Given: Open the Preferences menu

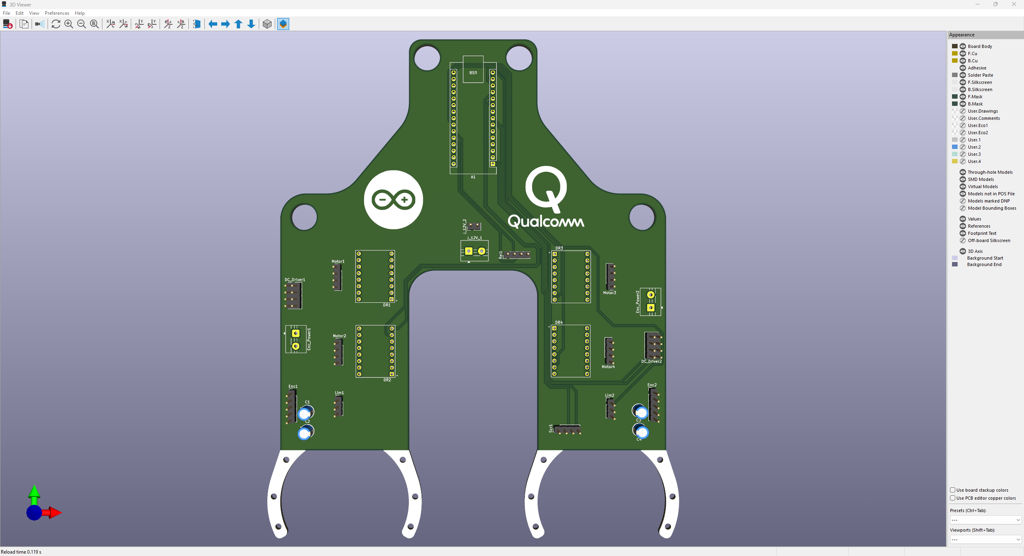Looking at the screenshot, I should tap(57, 13).
